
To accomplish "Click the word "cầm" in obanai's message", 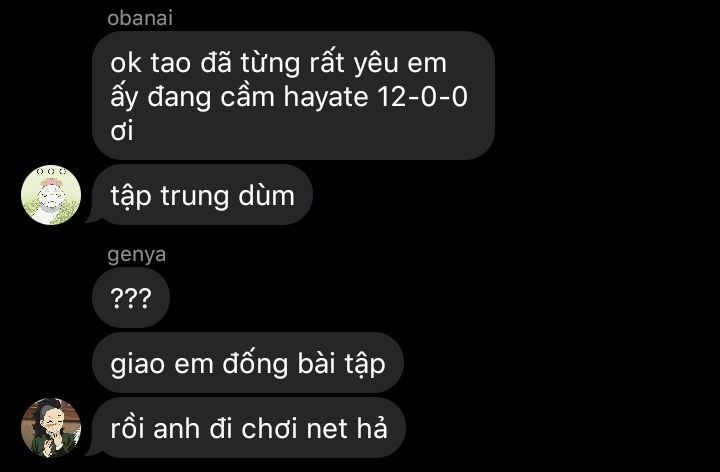I will (x=247, y=96).
